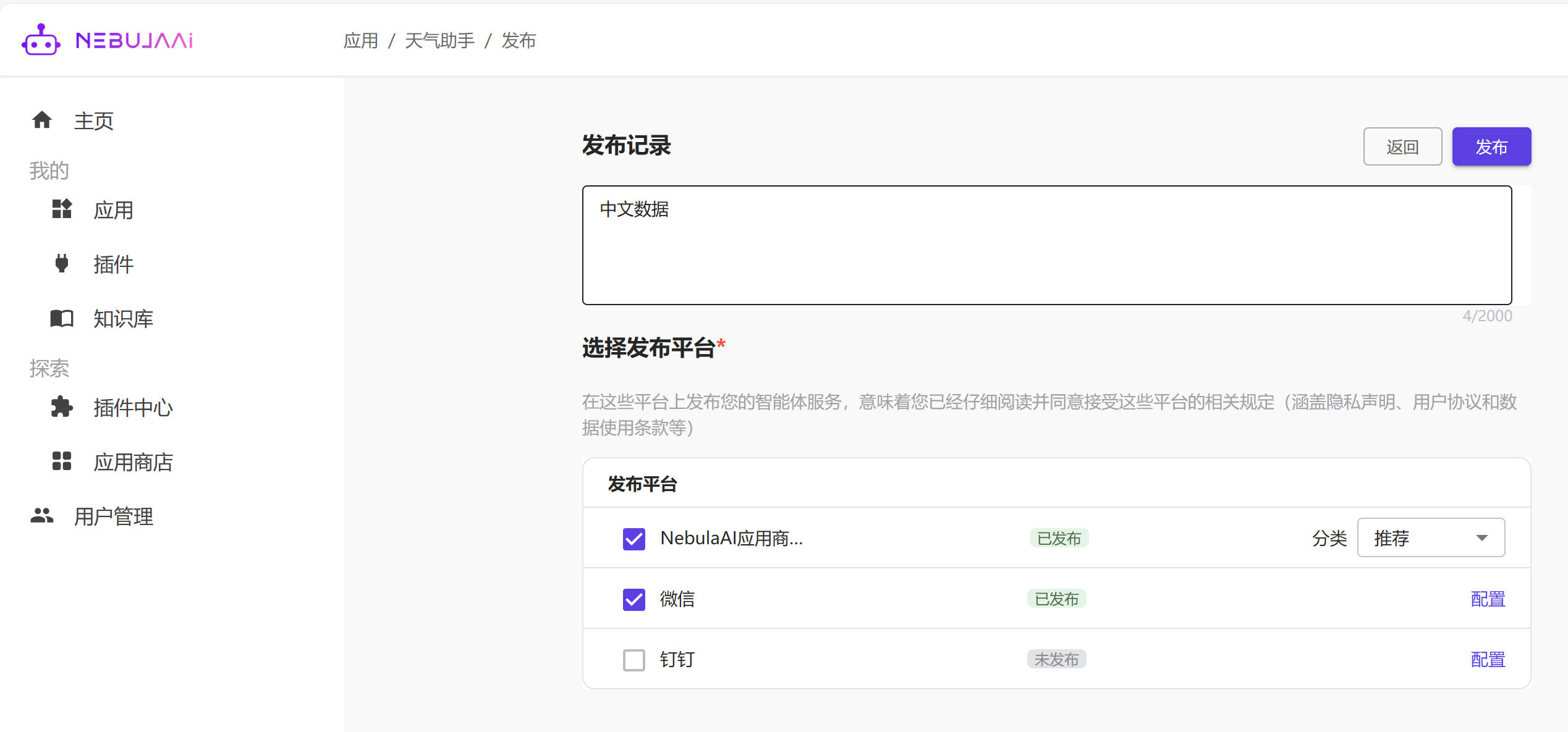
Task: Open the 分类 dropdown showing 推荐
Action: 1422,538
